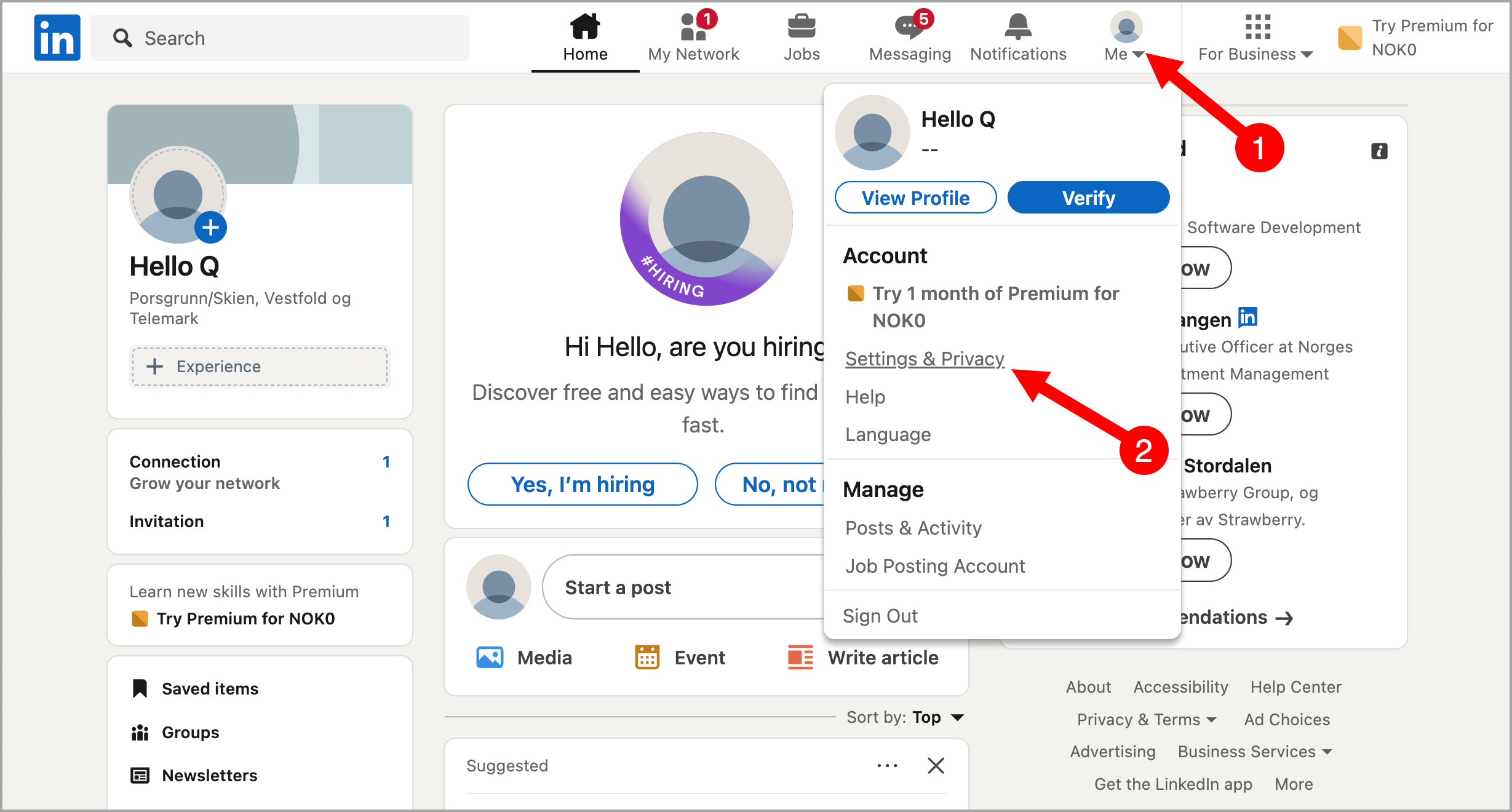
Task: Dismiss the Suggested post with X
Action: click(x=936, y=766)
